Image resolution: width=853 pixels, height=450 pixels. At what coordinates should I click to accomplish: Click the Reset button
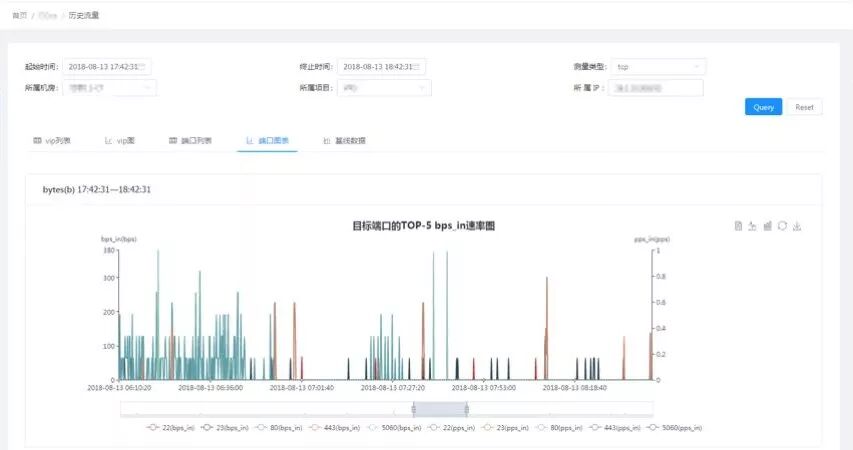coord(804,107)
